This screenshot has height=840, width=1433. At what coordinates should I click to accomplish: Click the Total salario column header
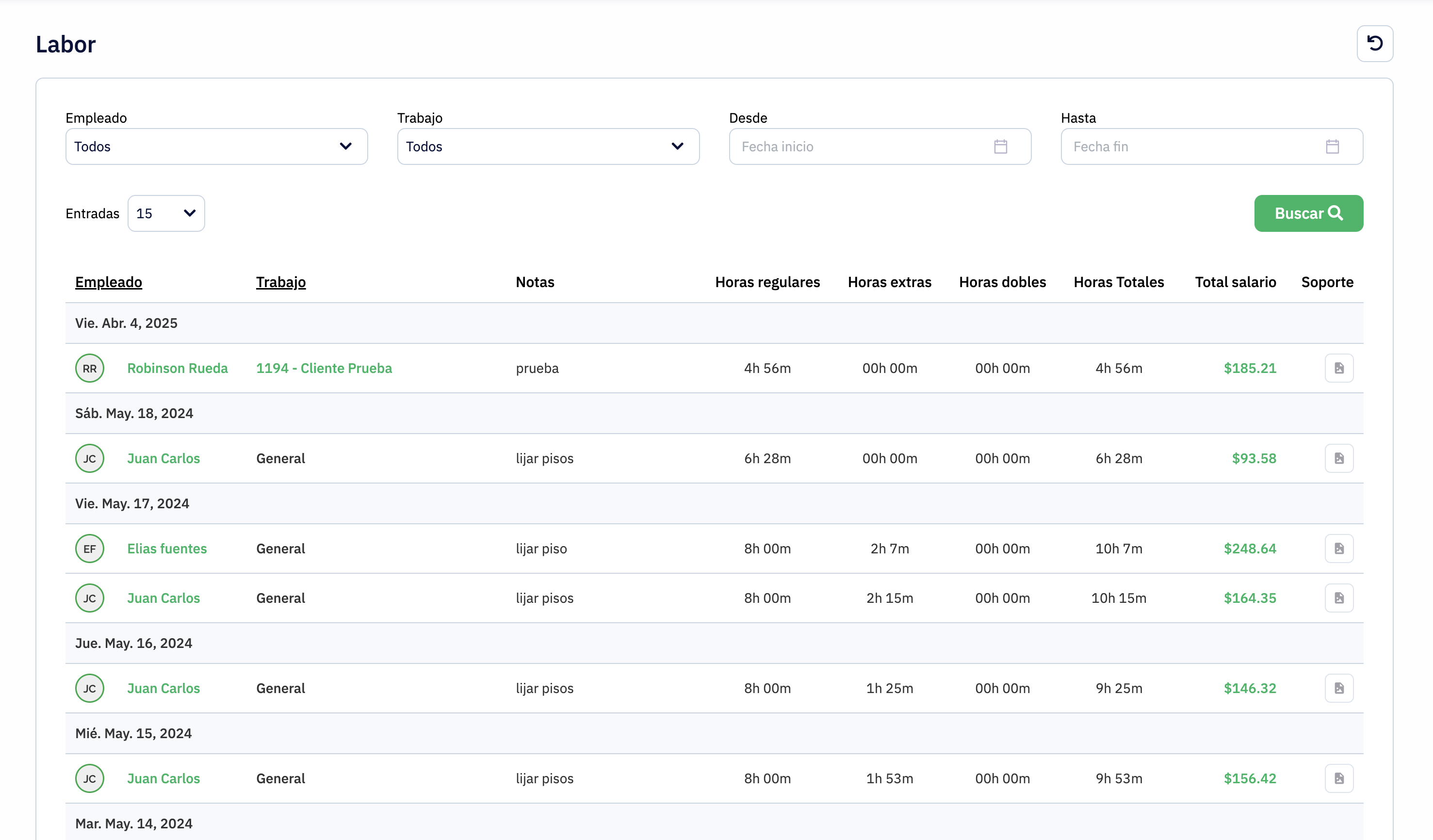click(x=1235, y=282)
